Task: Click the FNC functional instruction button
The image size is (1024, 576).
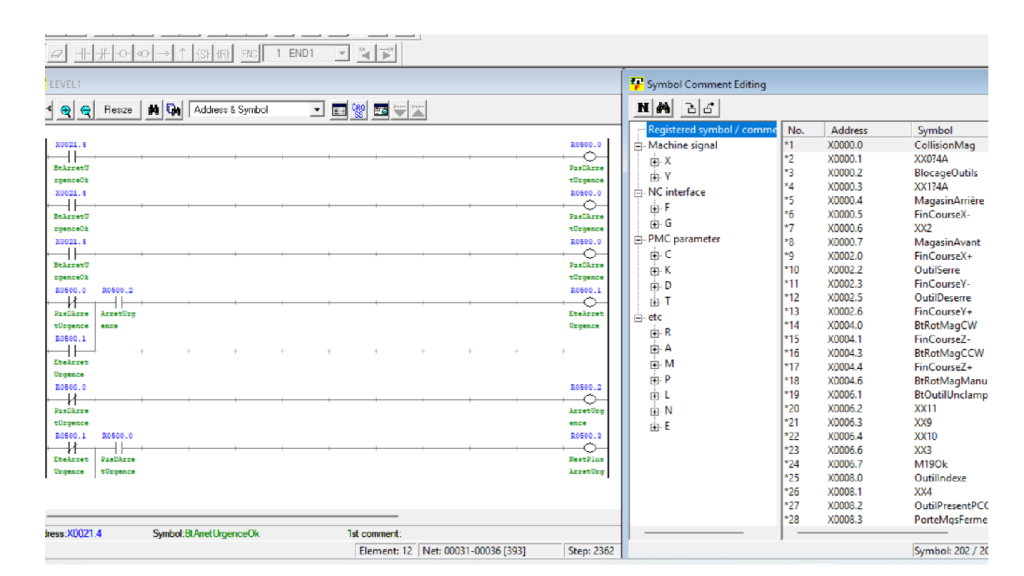Action: tap(249, 54)
